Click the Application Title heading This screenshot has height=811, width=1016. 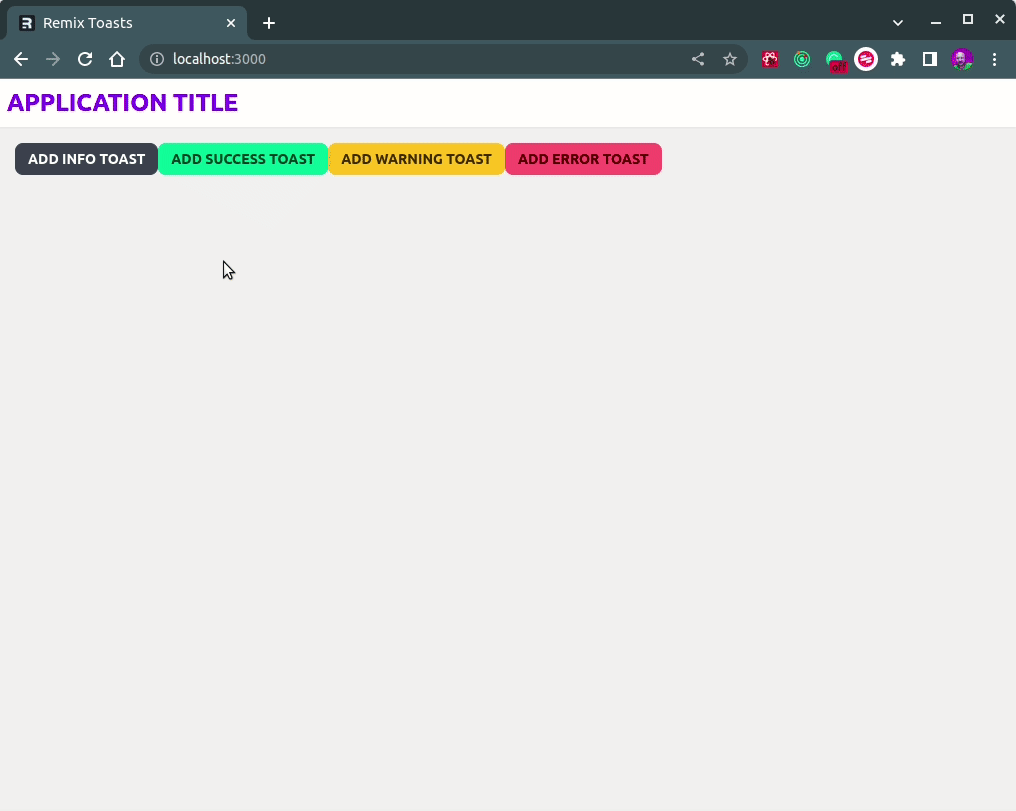point(122,103)
